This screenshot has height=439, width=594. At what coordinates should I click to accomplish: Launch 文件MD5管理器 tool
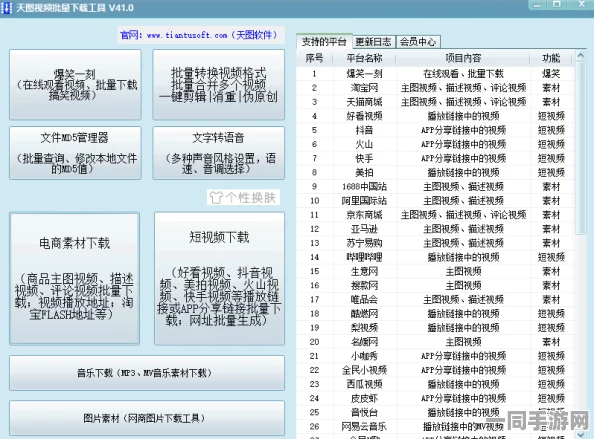point(75,153)
